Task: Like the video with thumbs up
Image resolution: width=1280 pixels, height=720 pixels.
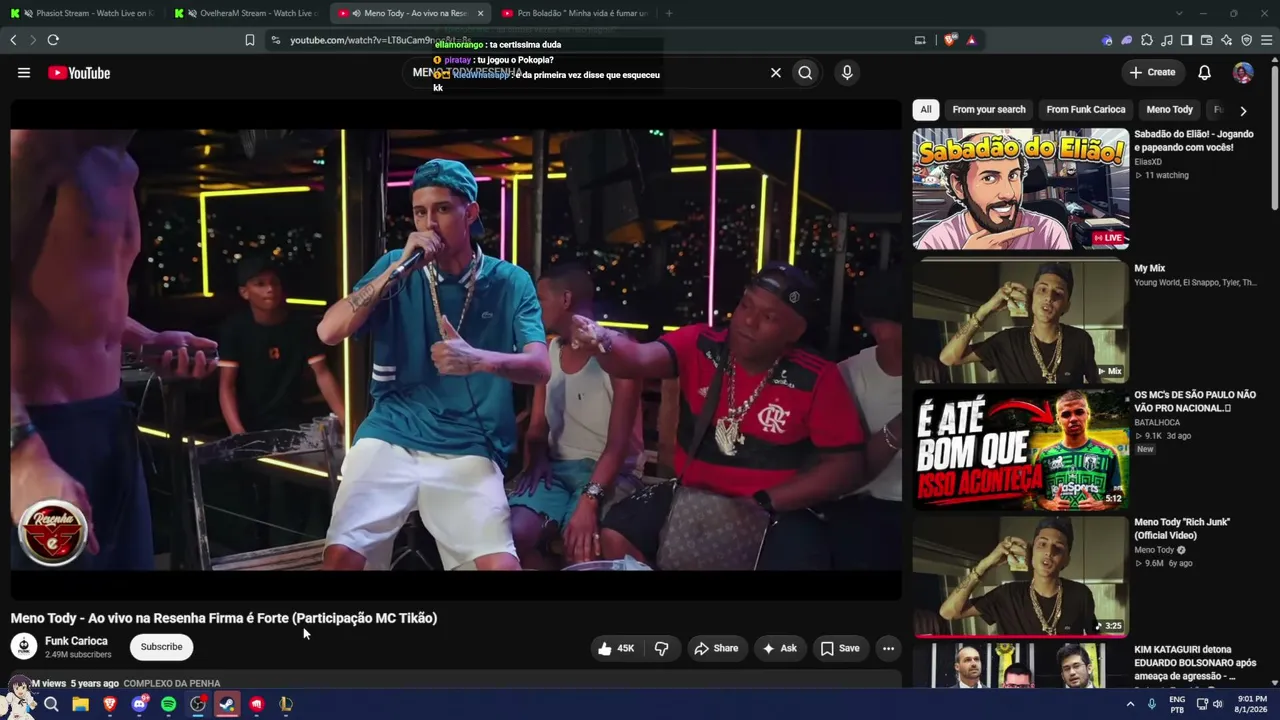Action: point(616,649)
